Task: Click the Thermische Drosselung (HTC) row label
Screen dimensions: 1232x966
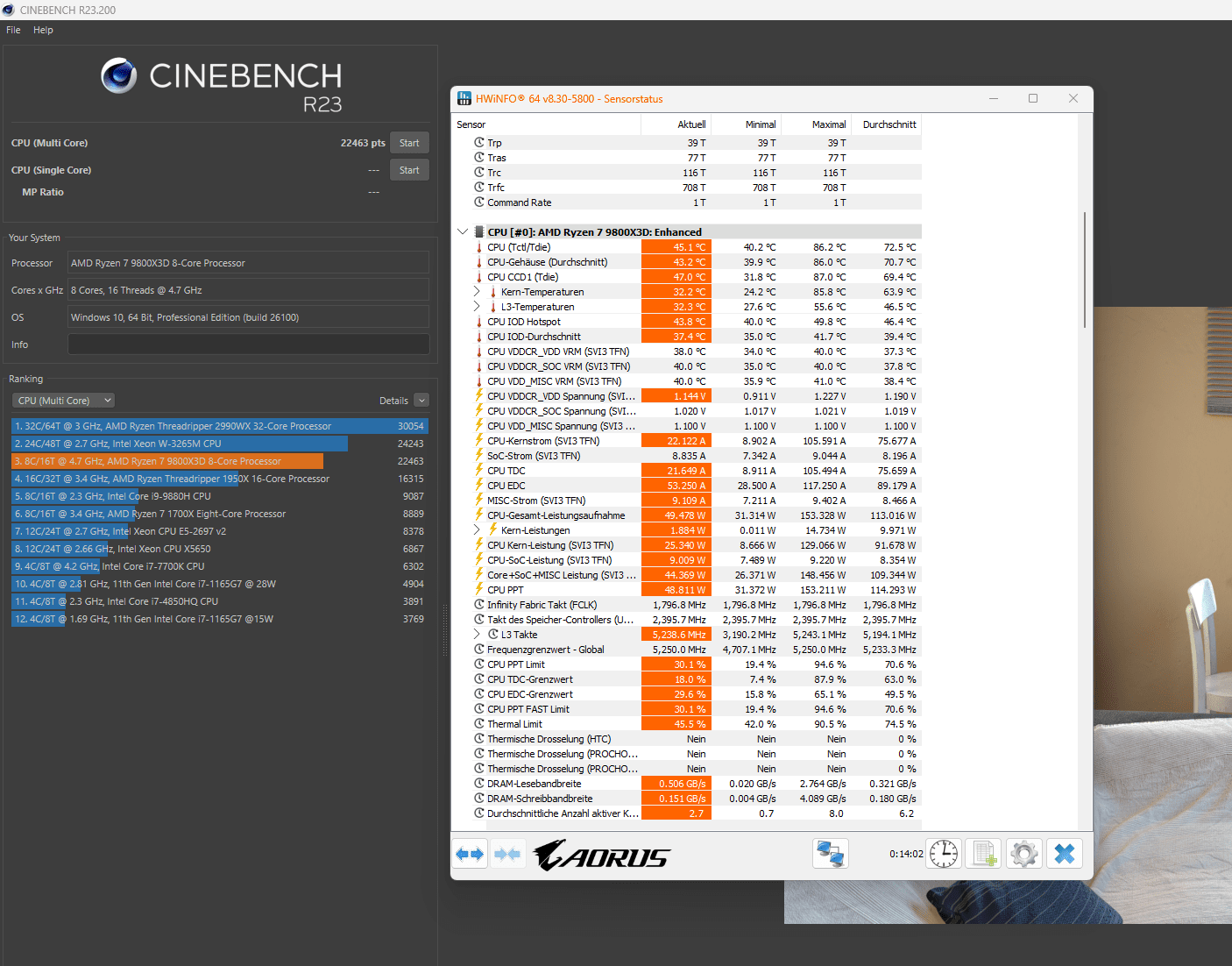Action: tap(549, 739)
